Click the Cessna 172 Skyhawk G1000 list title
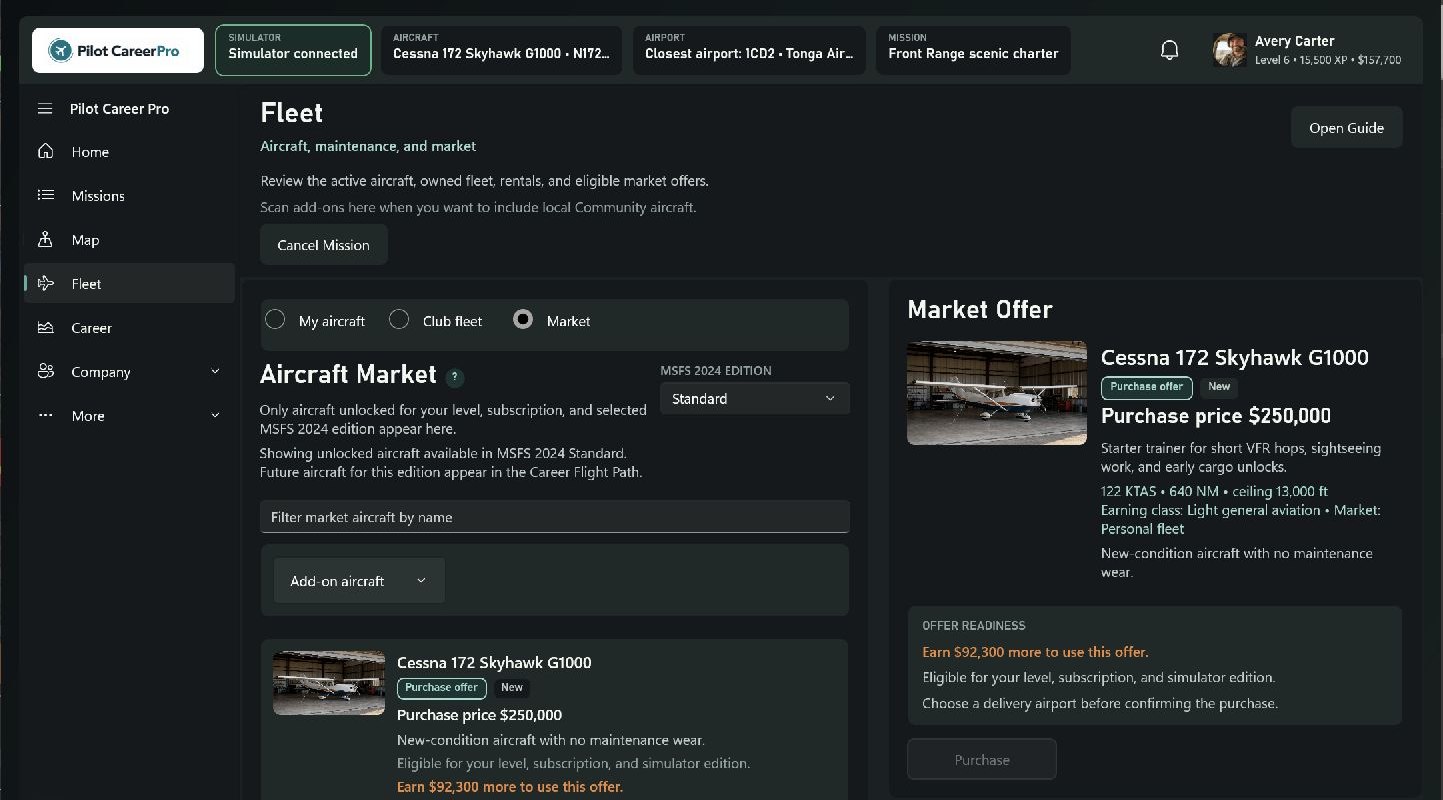 tap(494, 662)
